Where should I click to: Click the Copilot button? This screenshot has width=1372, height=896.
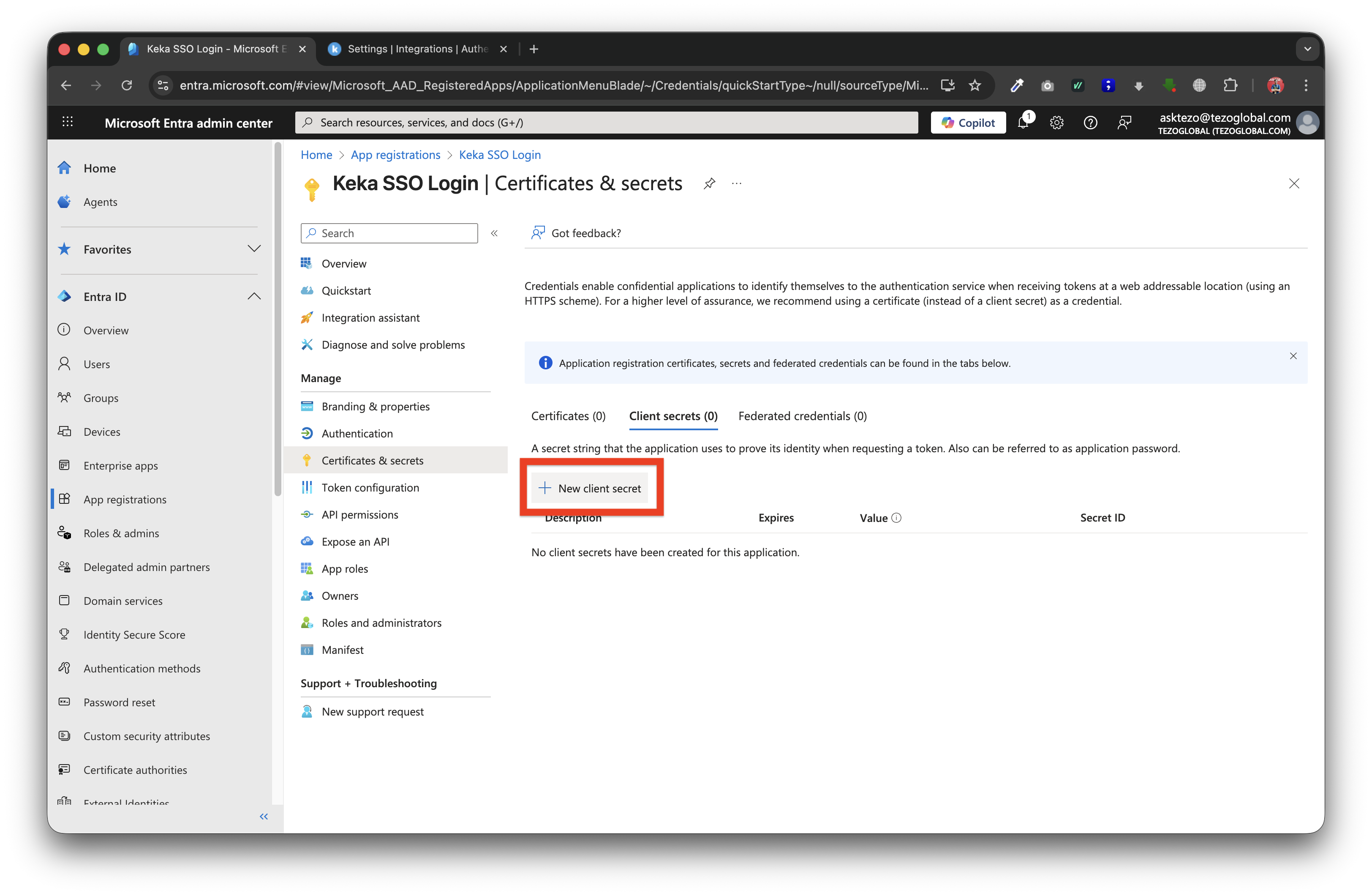pyautogui.click(x=968, y=123)
